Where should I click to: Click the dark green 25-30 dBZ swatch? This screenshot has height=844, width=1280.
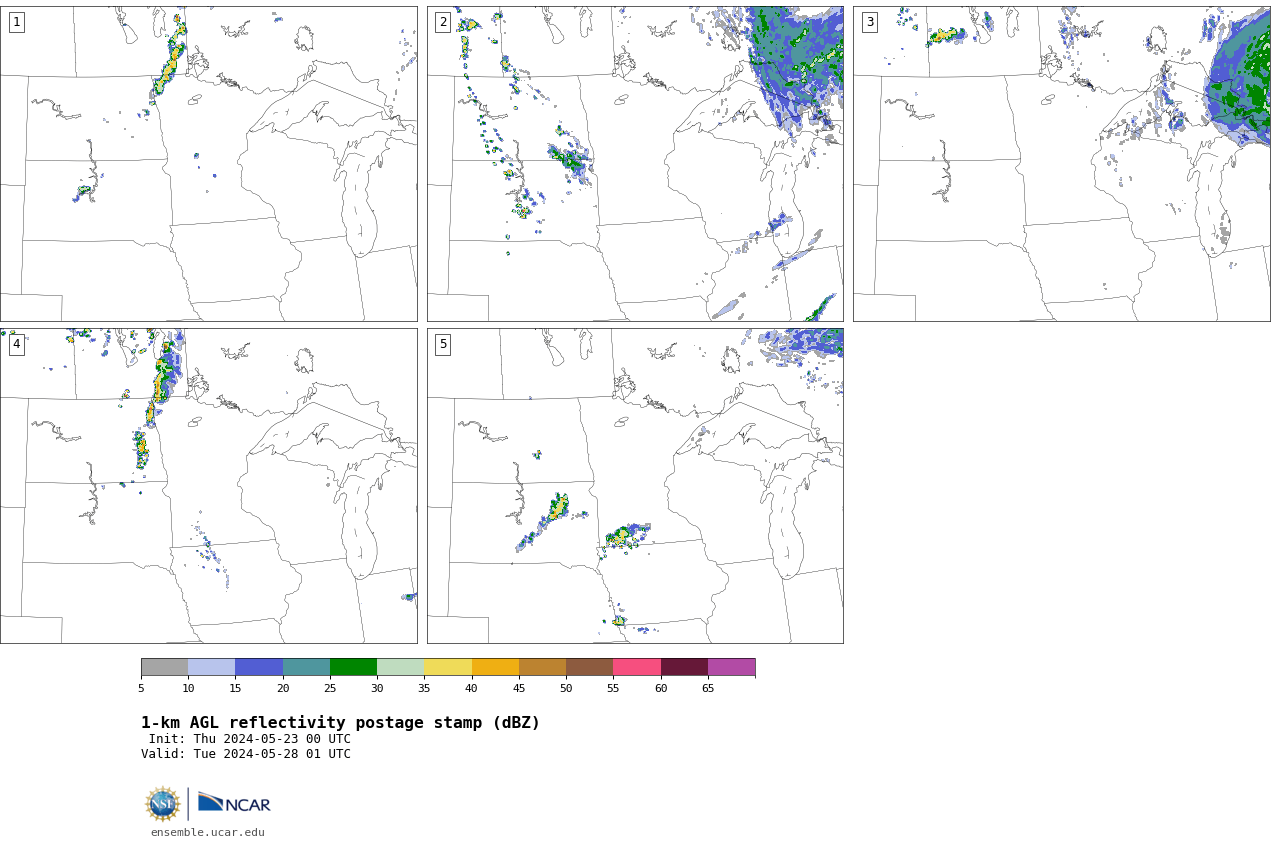pyautogui.click(x=353, y=667)
